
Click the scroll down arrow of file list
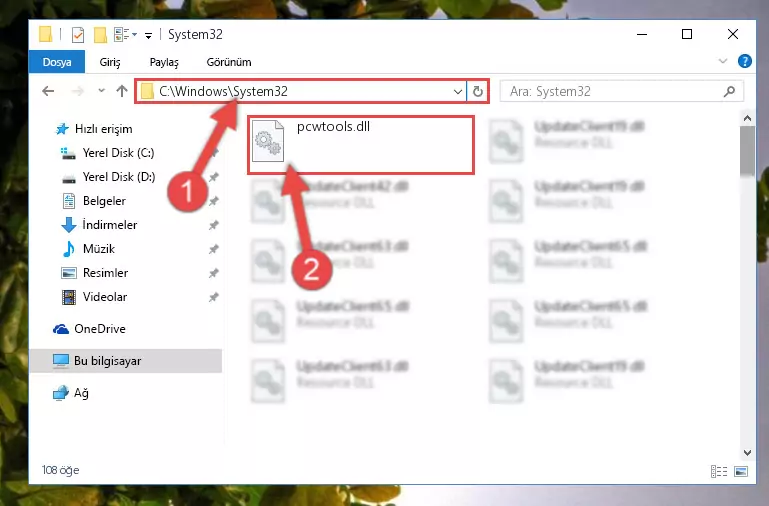point(747,453)
